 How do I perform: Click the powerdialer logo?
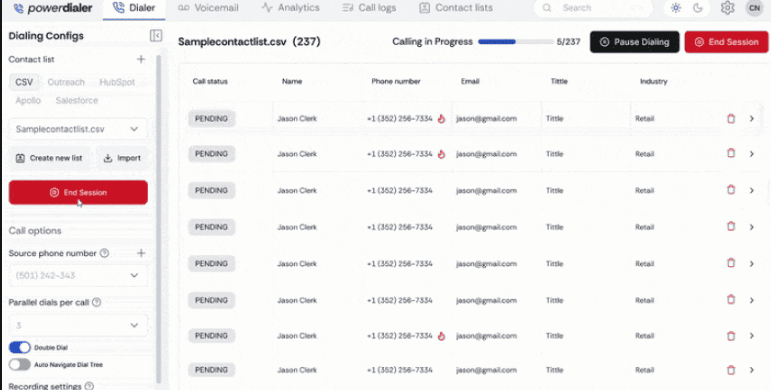pyautogui.click(x=53, y=8)
